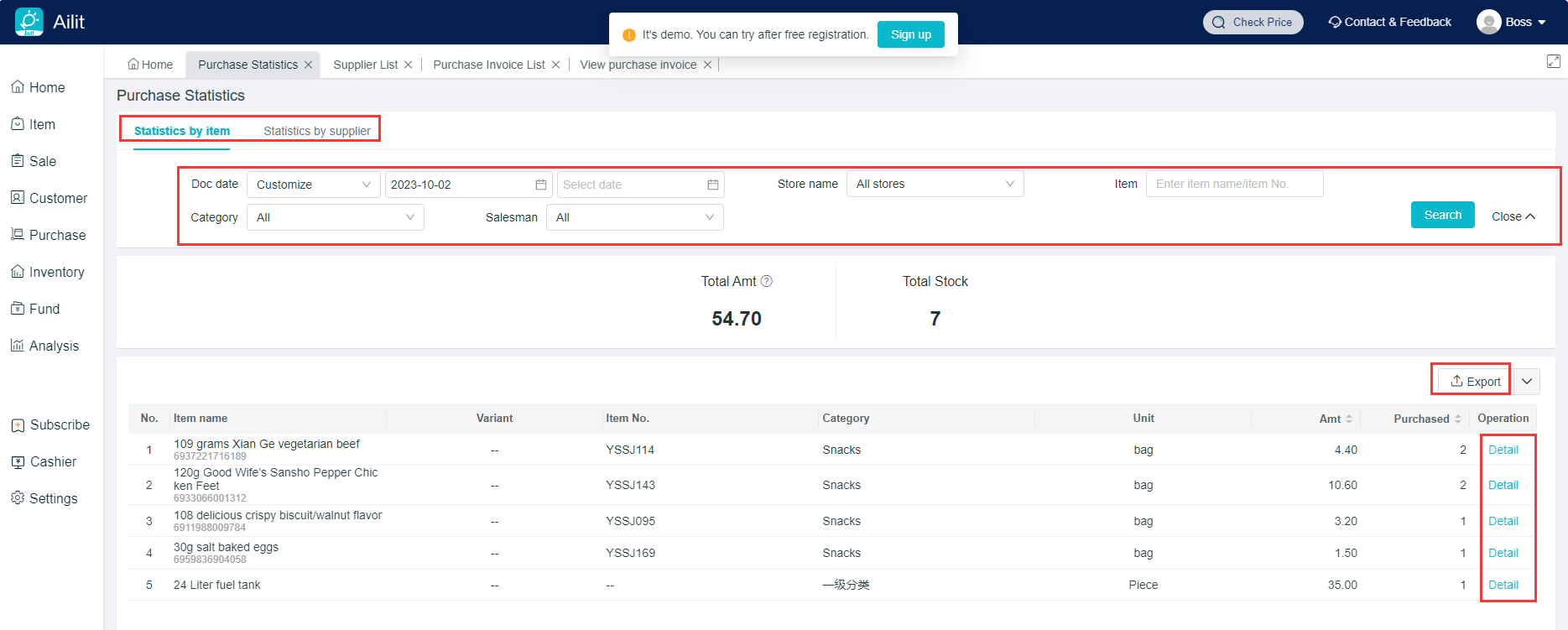Open the dropdown arrow beside Export
The width and height of the screenshot is (1568, 630).
1527,382
